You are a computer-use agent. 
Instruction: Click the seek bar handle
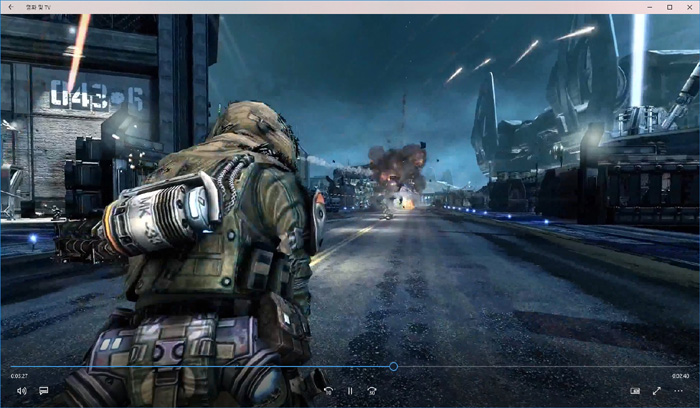(393, 366)
